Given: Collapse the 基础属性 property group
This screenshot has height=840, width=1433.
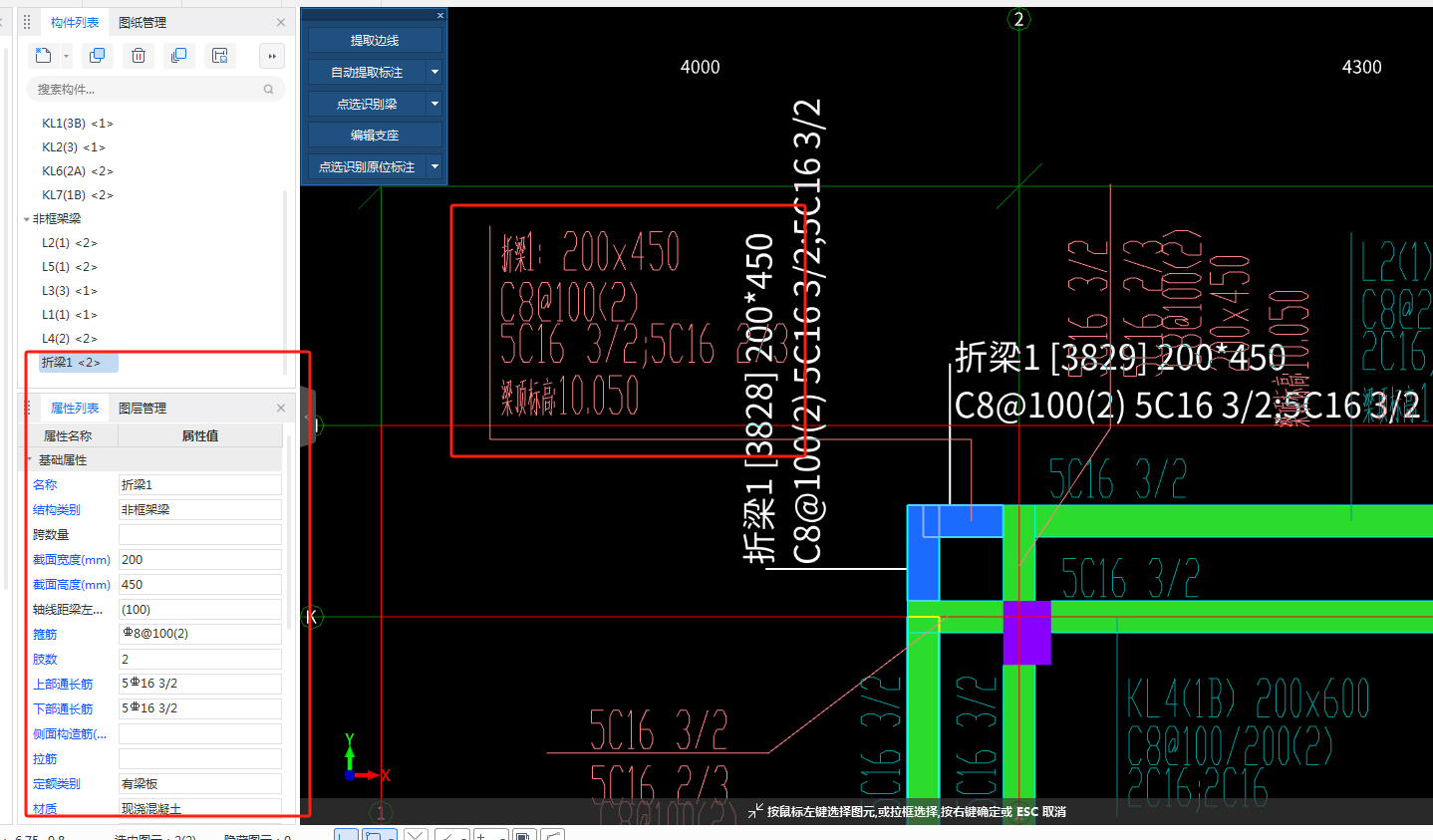Looking at the screenshot, I should point(29,459).
